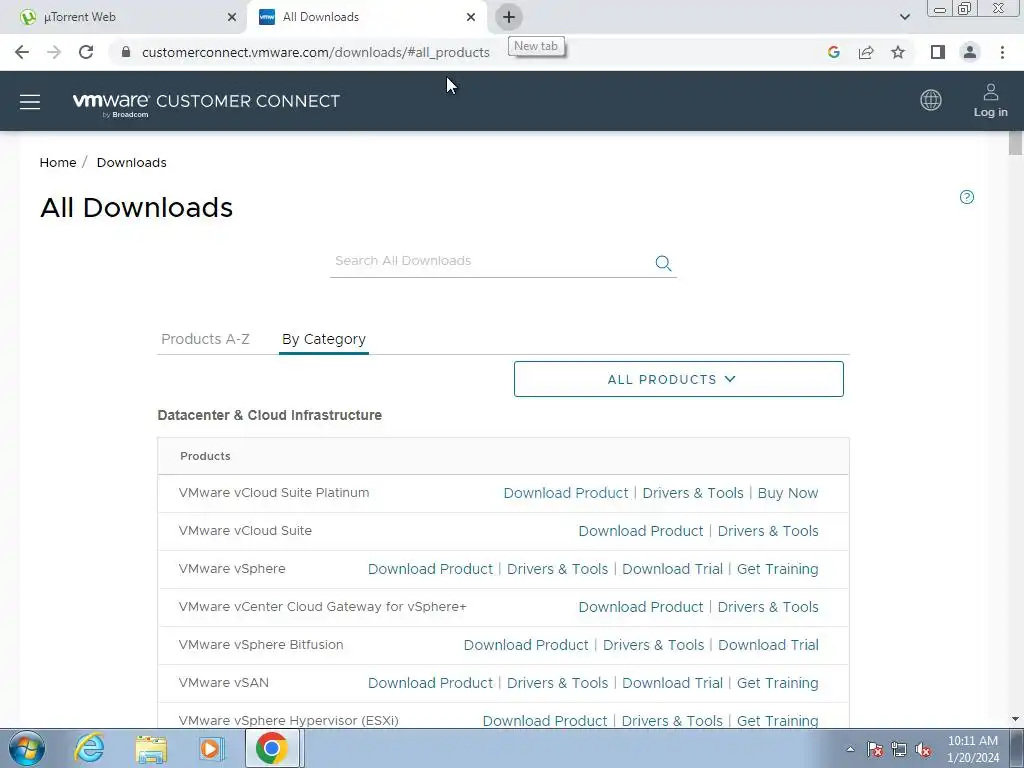Screen dimensions: 1024x768
Task: Download Product for vCenter Cloud Gateway
Action: 641,607
